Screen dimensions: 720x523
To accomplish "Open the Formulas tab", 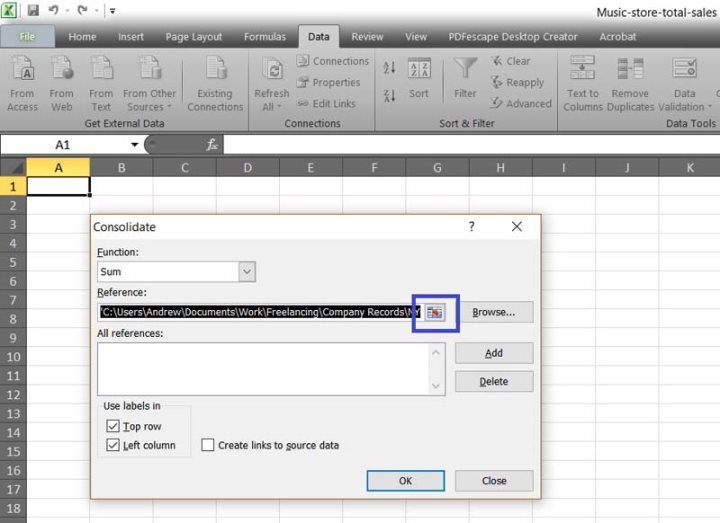I will (265, 37).
